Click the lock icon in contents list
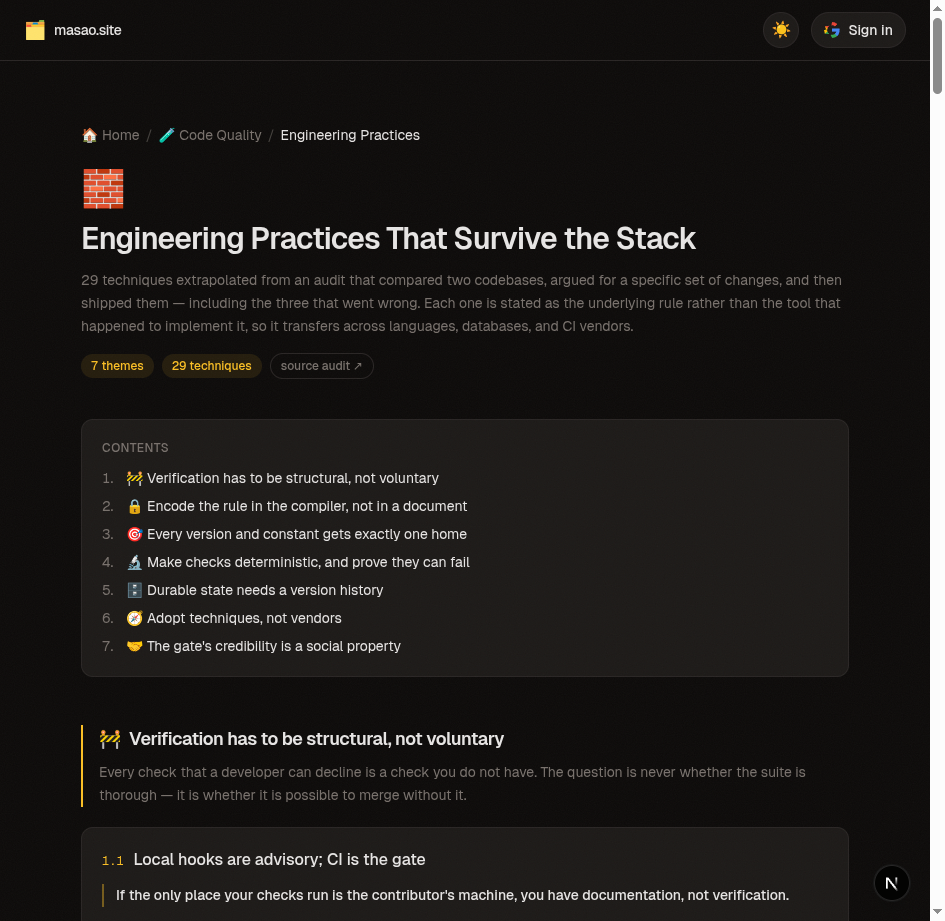 click(x=134, y=506)
